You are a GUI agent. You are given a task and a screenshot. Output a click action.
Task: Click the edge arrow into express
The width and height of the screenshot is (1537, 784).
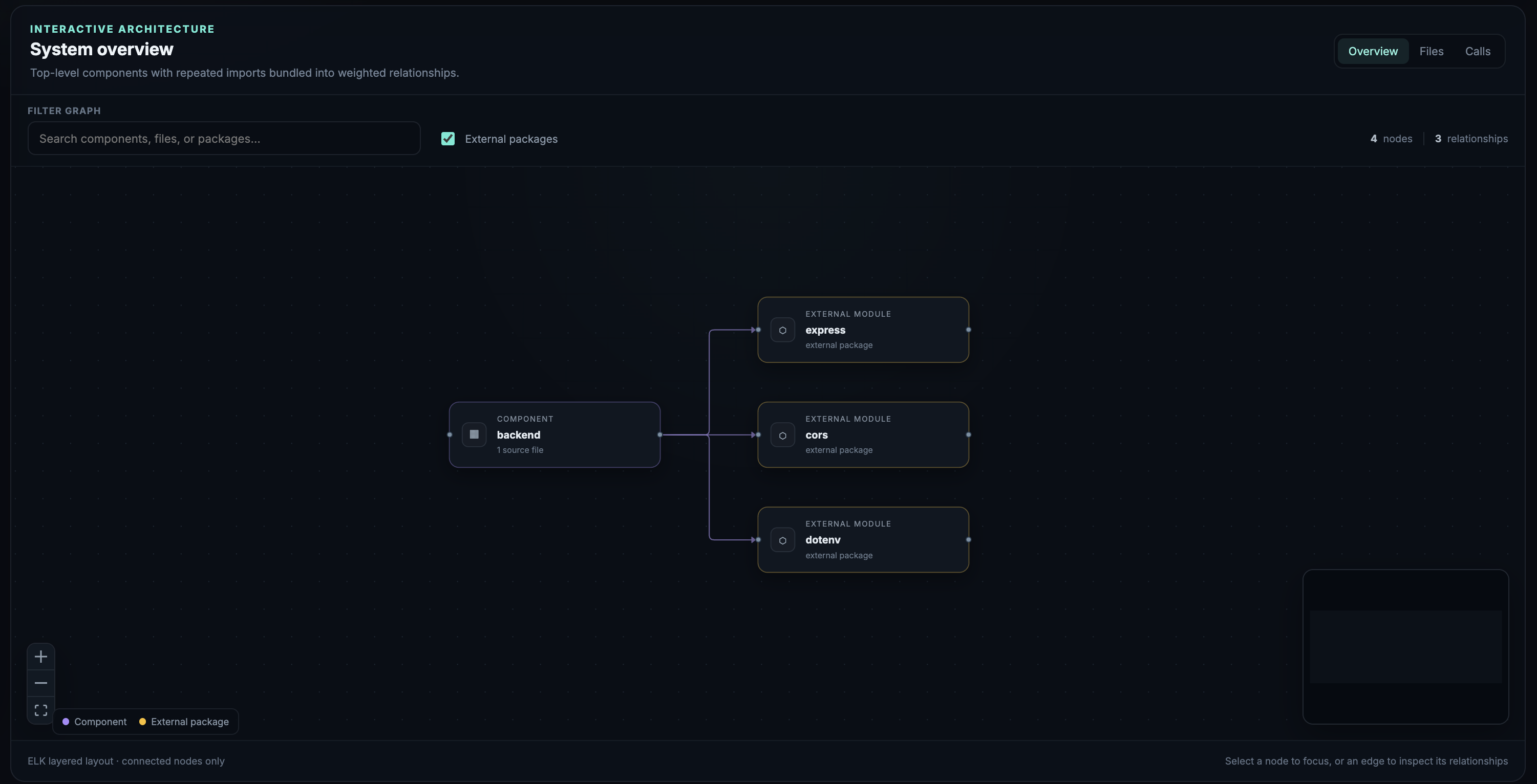(753, 330)
